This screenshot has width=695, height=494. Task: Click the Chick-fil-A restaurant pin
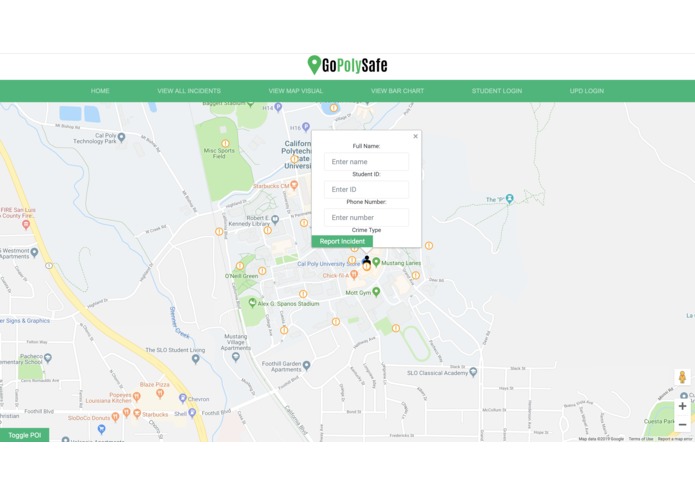point(354,275)
